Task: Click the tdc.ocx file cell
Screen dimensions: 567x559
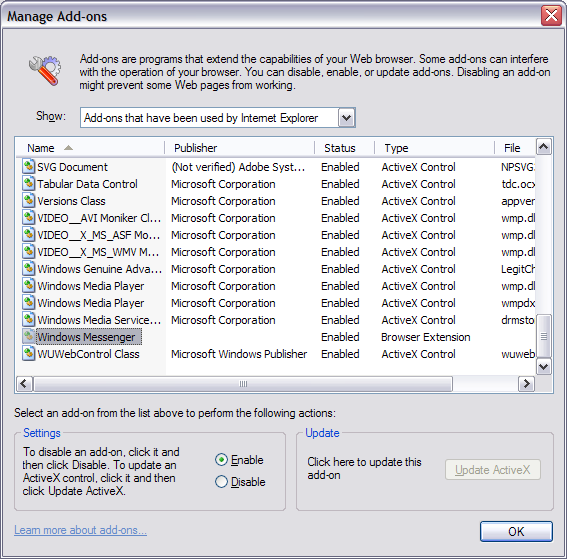Action: (x=518, y=184)
